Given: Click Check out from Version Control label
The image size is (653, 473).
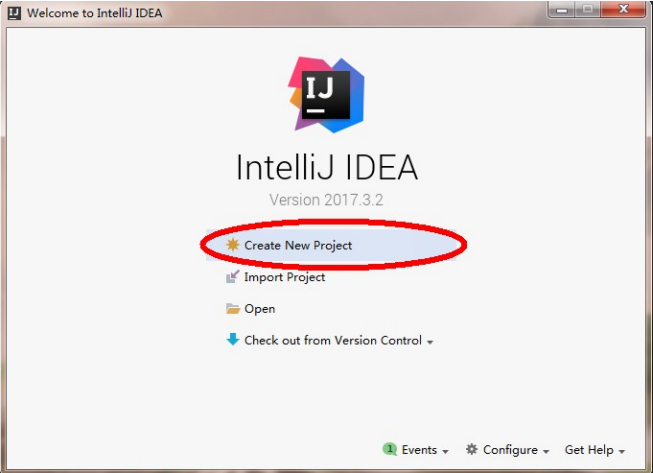Looking at the screenshot, I should click(x=333, y=340).
